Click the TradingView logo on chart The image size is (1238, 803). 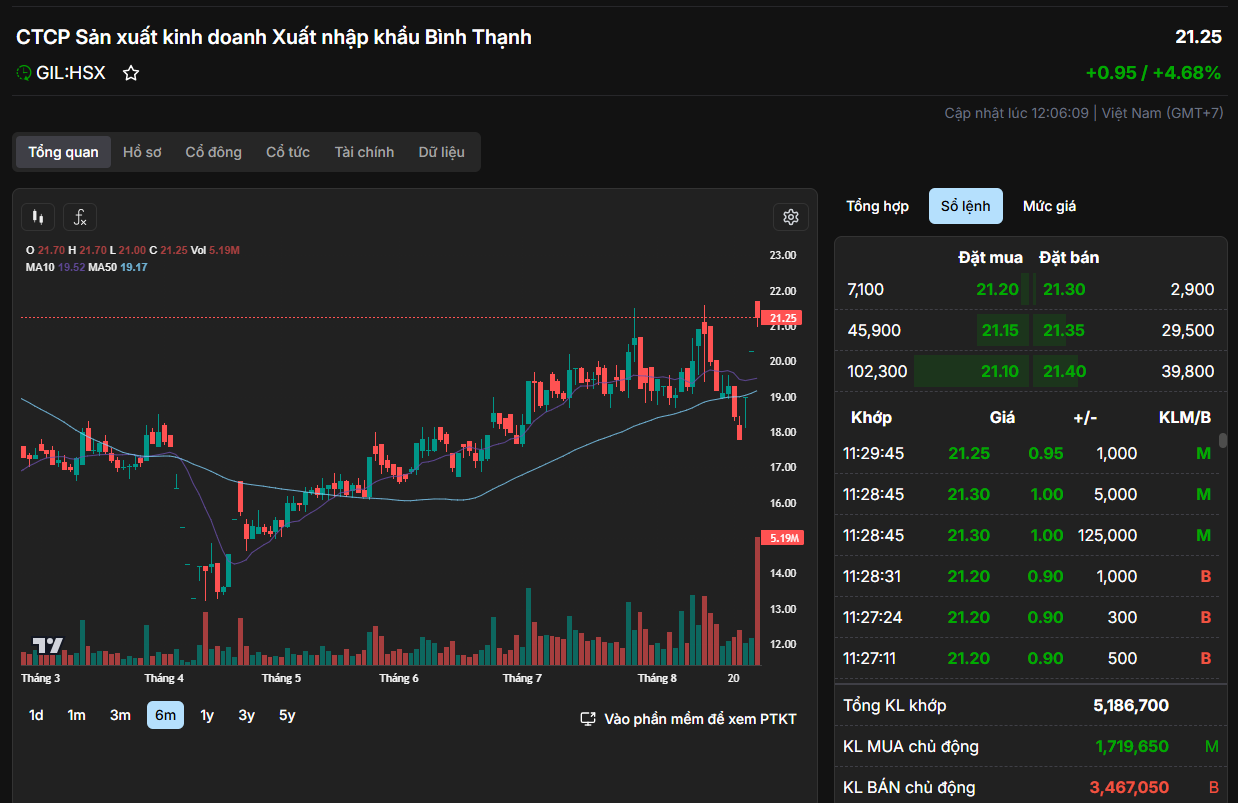pyautogui.click(x=47, y=646)
